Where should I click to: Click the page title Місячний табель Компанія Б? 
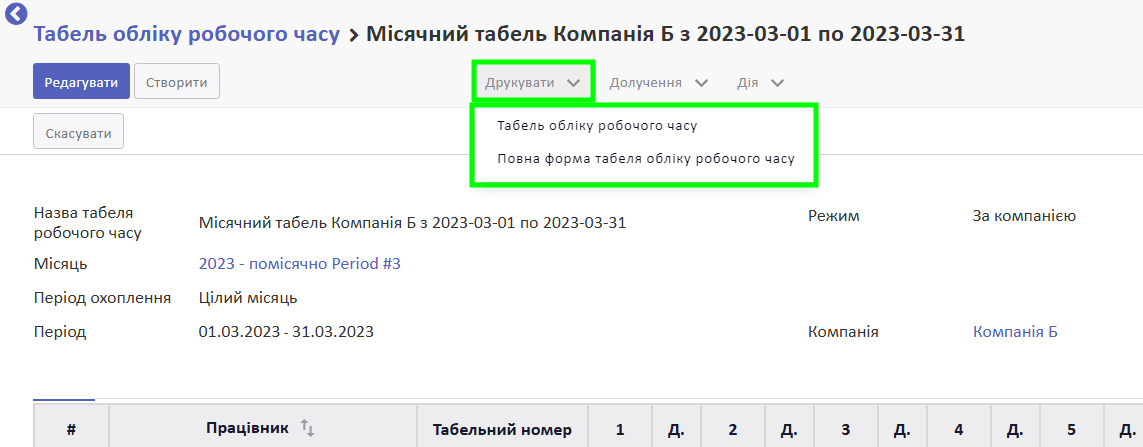666,34
